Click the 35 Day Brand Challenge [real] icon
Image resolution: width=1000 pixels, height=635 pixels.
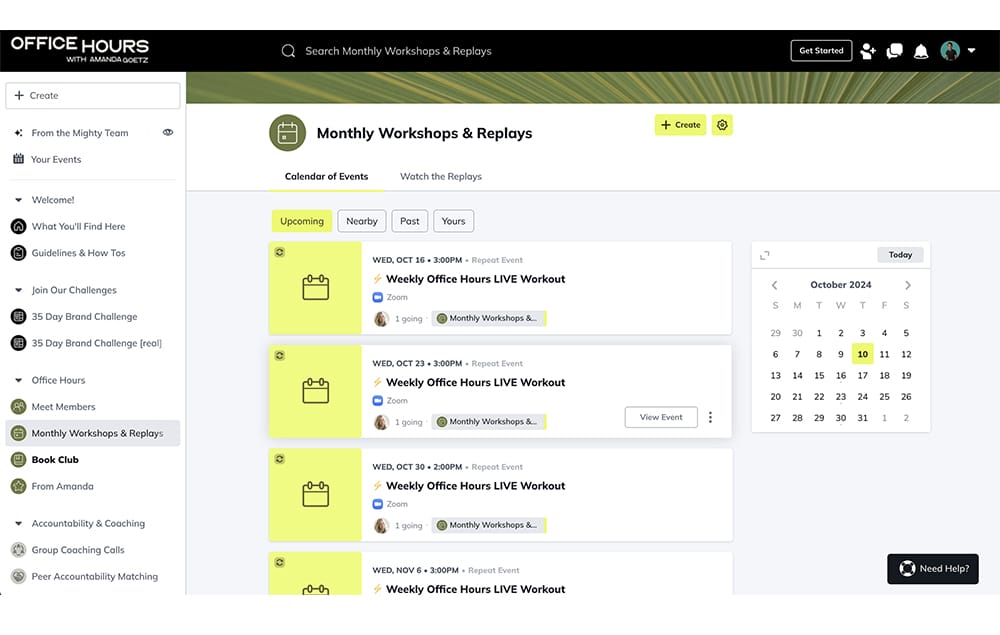coord(18,343)
